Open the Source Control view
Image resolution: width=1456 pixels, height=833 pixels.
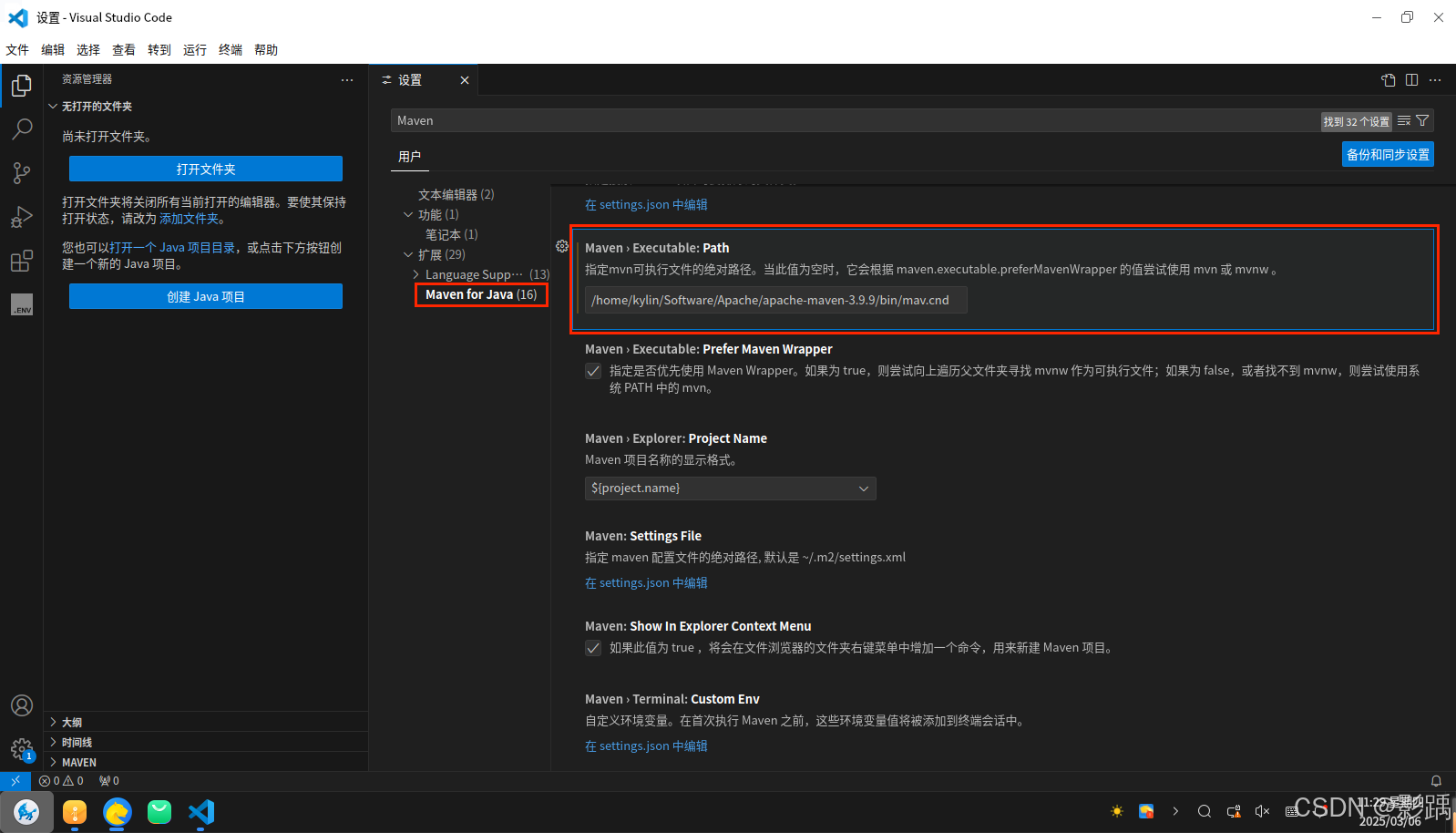click(x=22, y=172)
